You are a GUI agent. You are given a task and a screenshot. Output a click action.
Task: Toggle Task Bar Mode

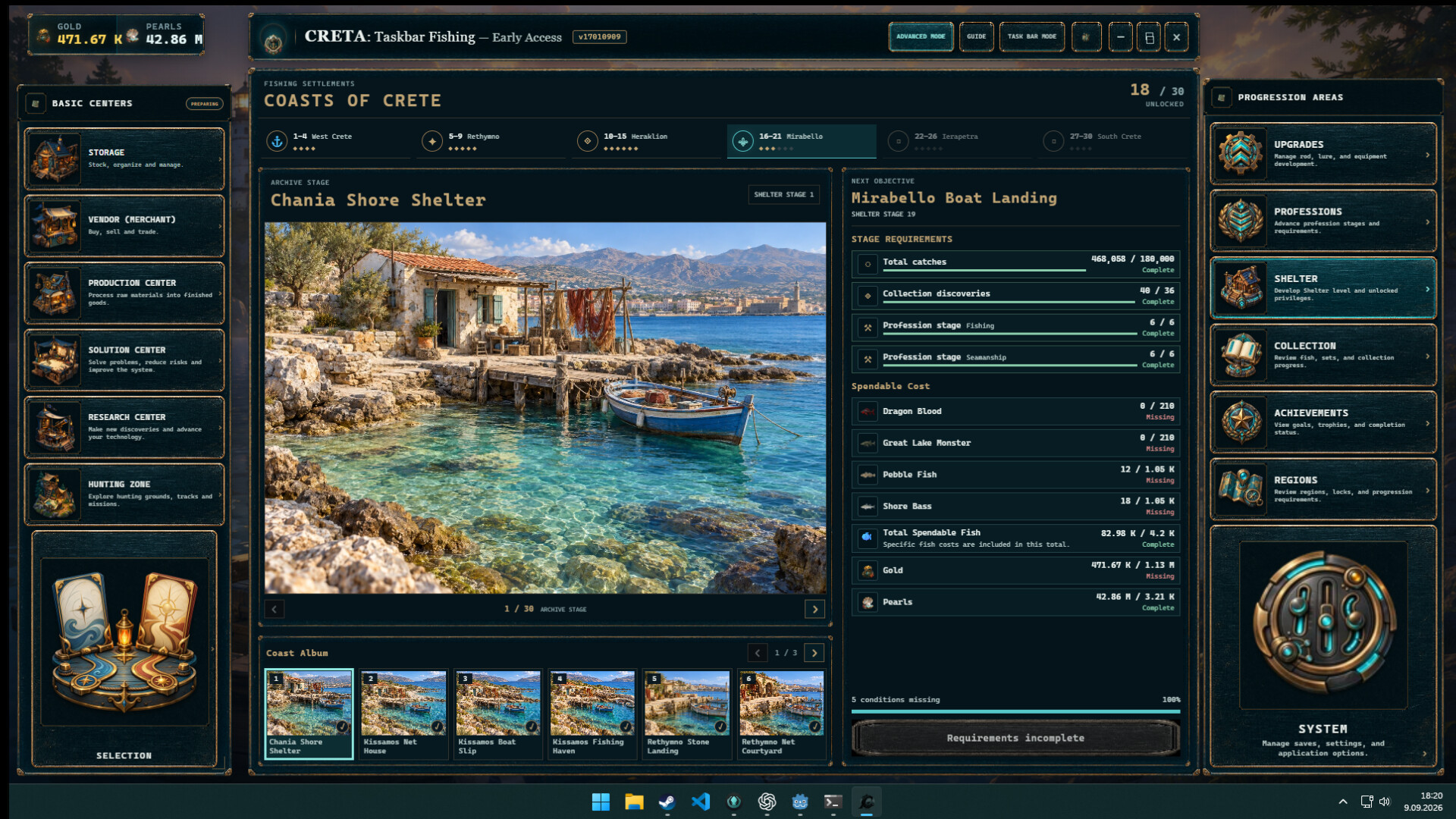click(1031, 36)
